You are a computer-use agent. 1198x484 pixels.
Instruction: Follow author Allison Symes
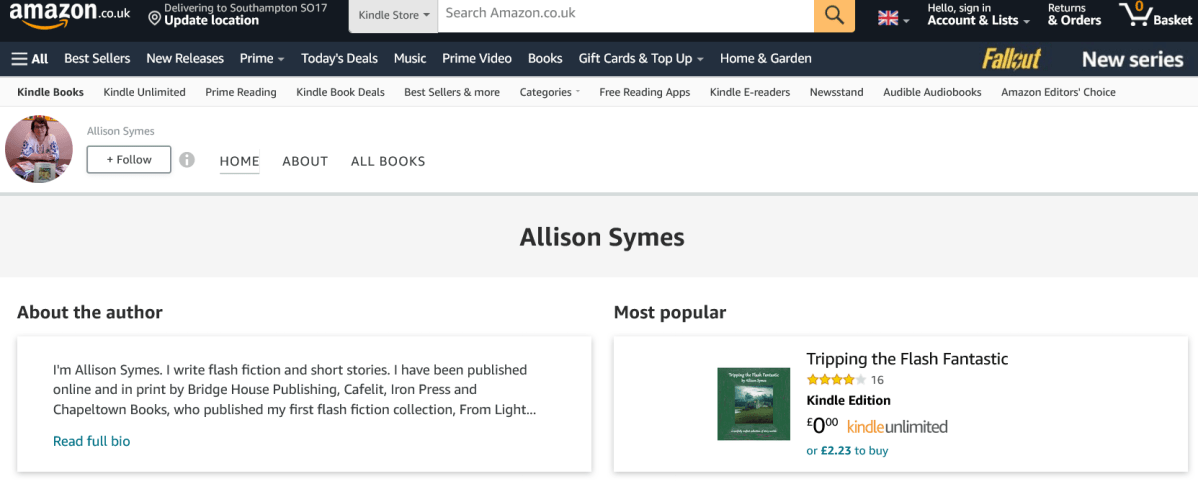(129, 159)
